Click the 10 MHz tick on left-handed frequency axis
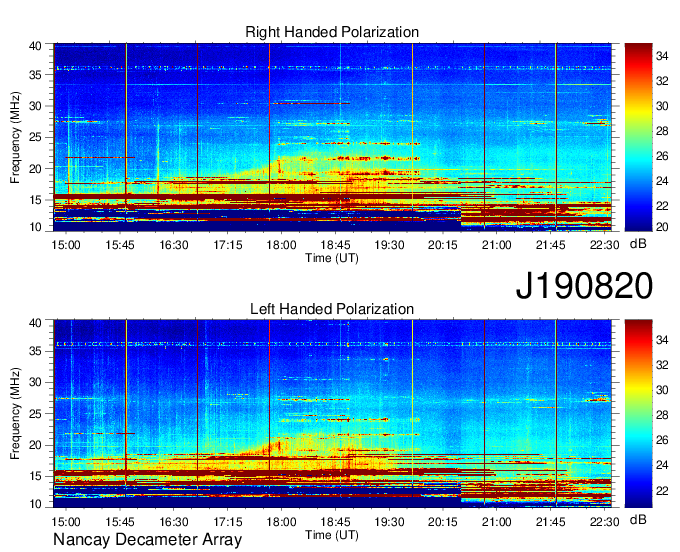This screenshot has width=680, height=552. point(35,503)
